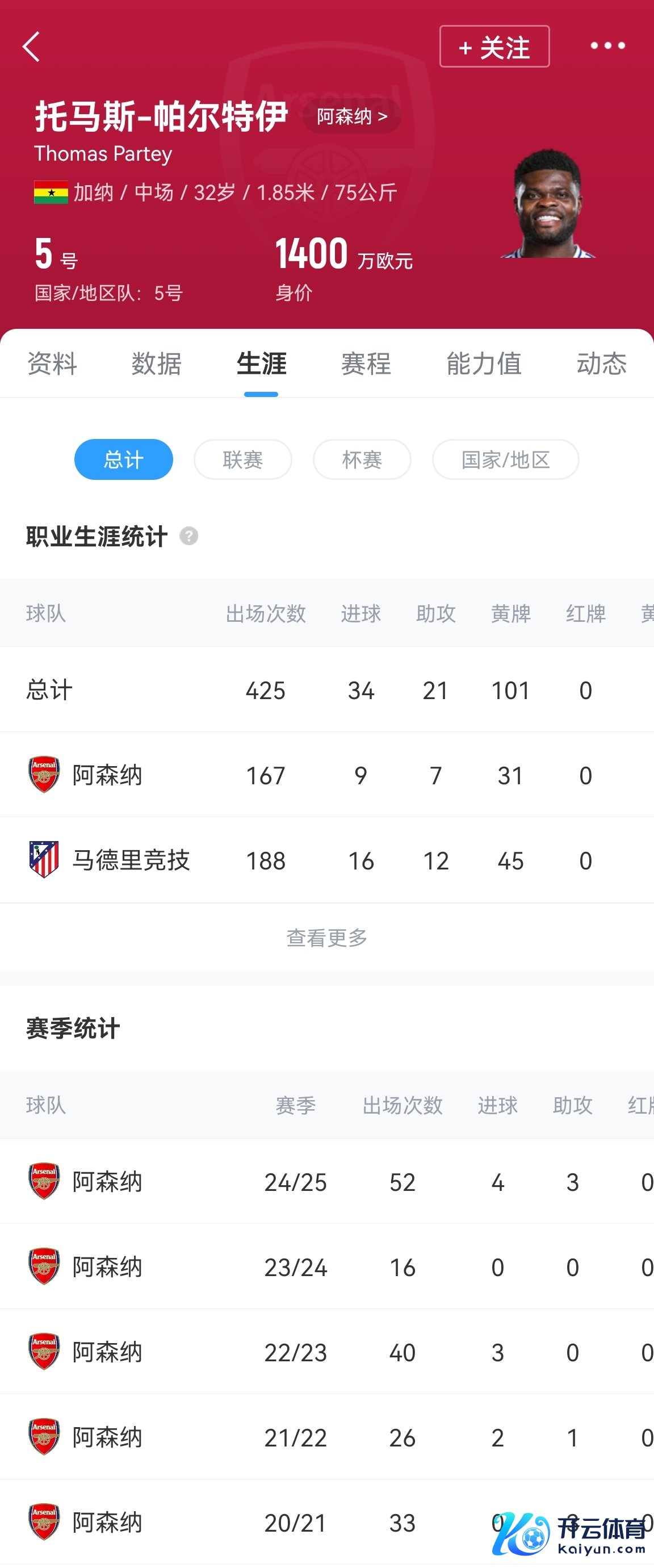Open the 阿森纳 team link chip
The height and width of the screenshot is (1568, 654).
pos(351,116)
